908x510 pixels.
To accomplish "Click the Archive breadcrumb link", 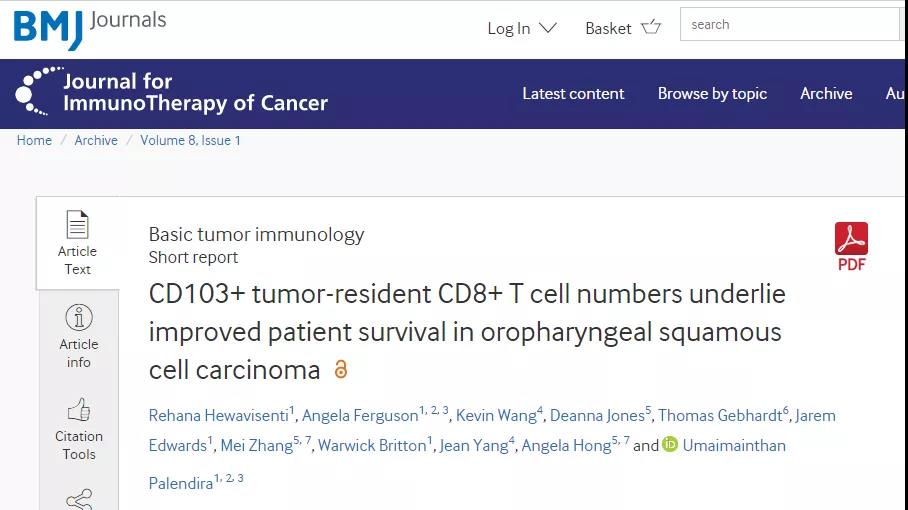I will (x=96, y=141).
